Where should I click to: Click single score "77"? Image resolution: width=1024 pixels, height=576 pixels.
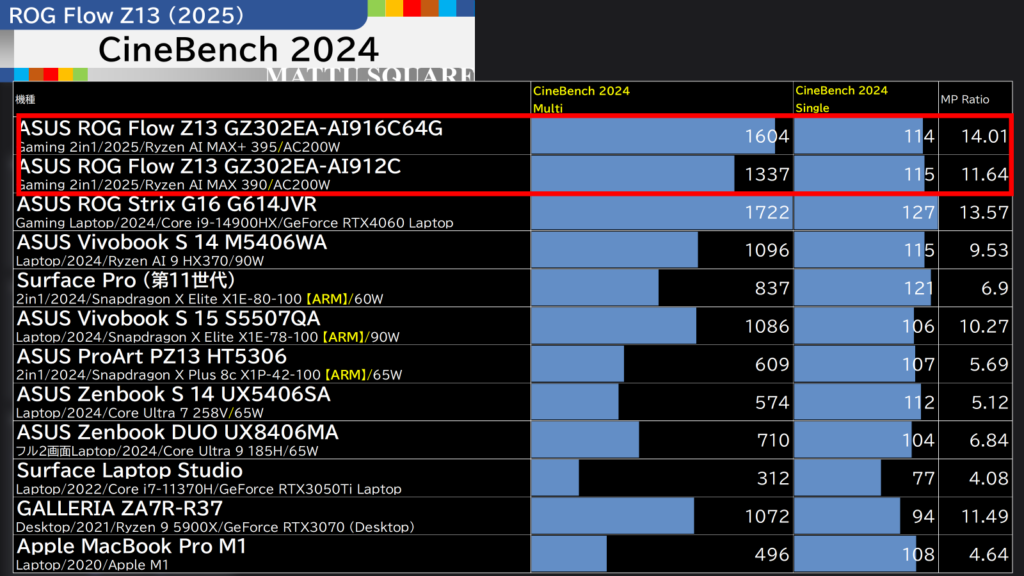click(923, 478)
